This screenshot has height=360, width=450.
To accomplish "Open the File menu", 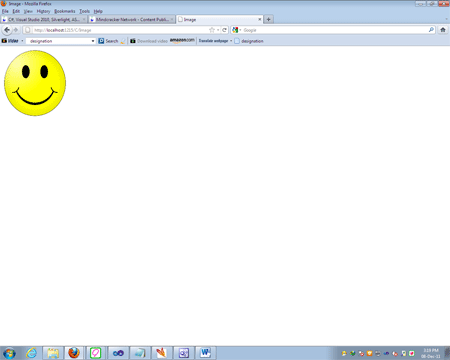I will pyautogui.click(x=5, y=11).
